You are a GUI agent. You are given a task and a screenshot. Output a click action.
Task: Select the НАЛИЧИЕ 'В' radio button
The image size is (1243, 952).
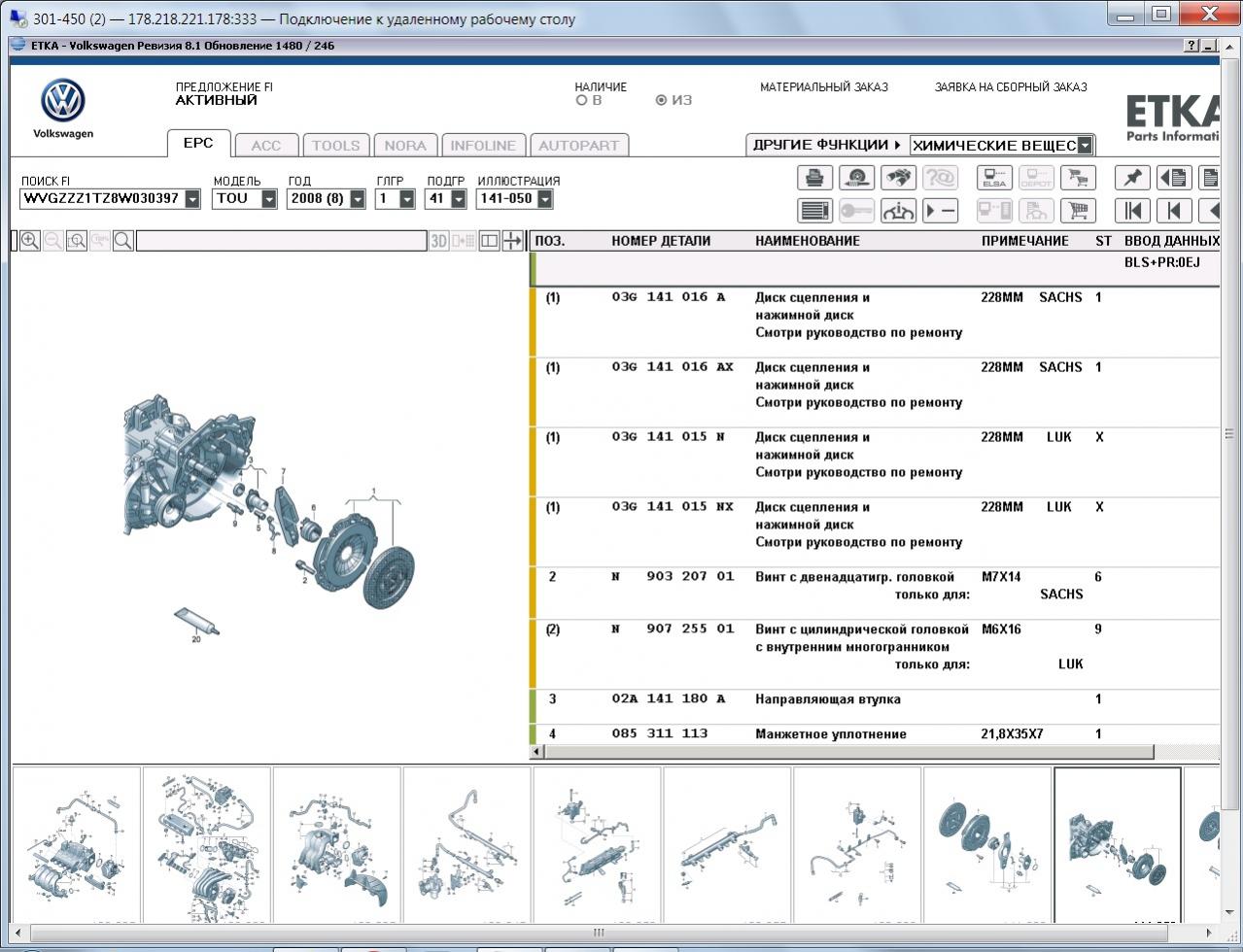coord(582,100)
